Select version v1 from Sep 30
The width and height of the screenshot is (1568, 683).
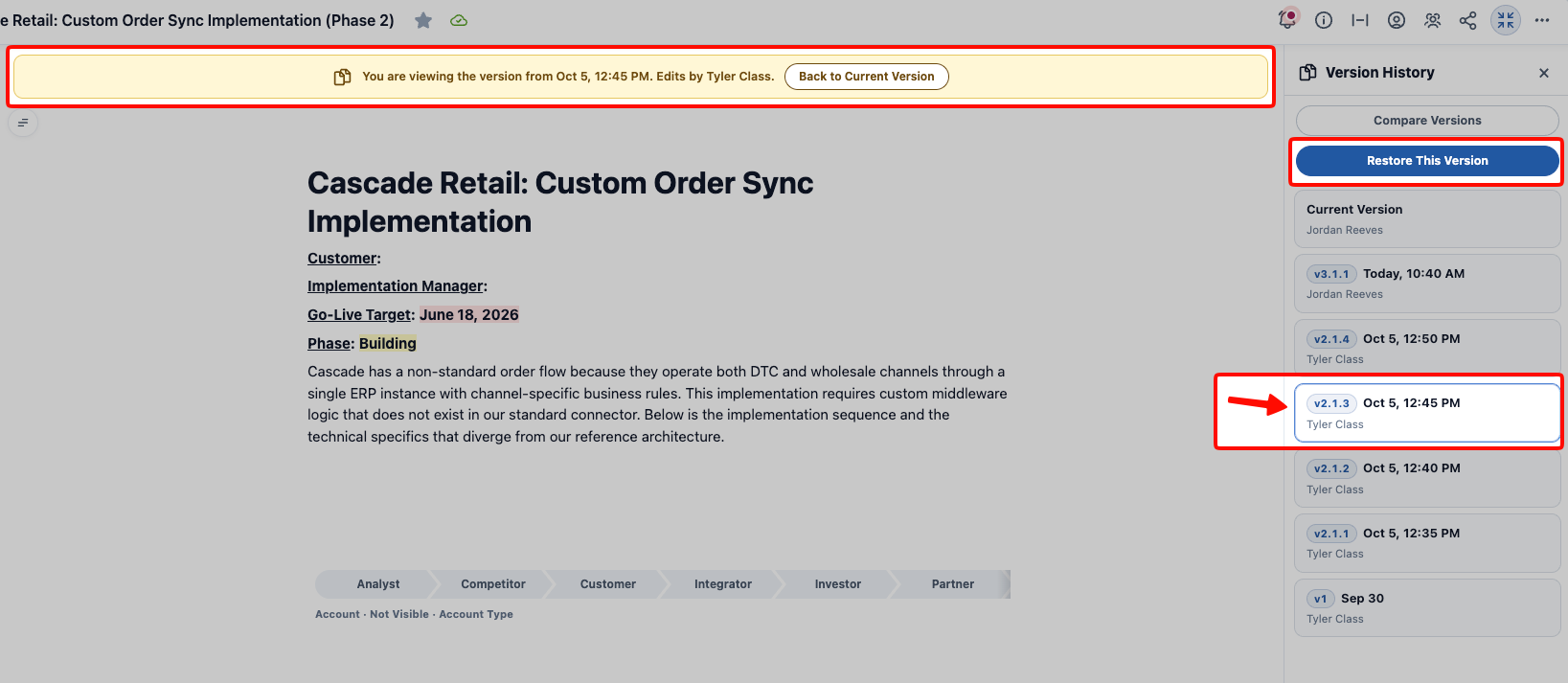coord(1427,607)
